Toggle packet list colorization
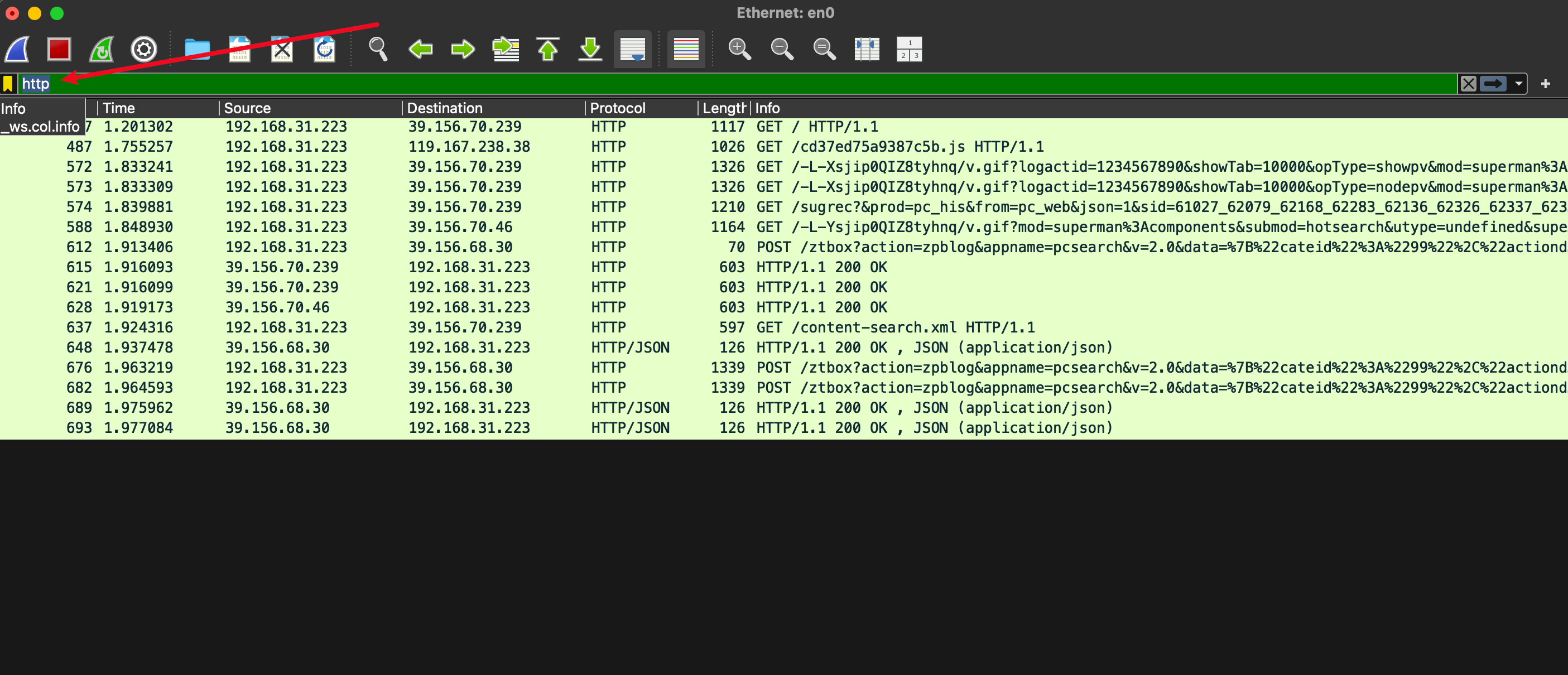 point(686,49)
